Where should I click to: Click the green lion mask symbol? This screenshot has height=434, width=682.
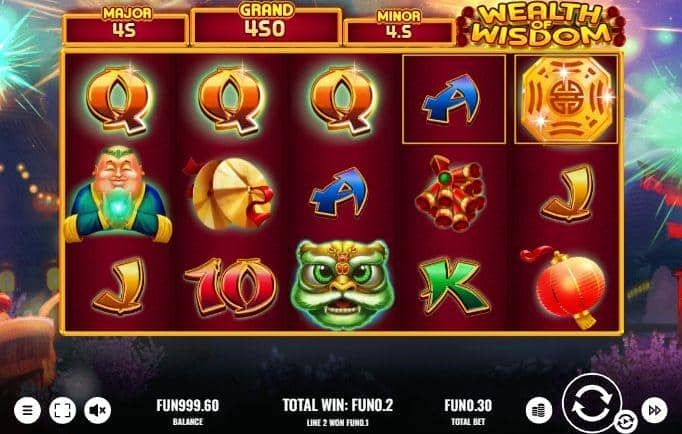point(343,284)
